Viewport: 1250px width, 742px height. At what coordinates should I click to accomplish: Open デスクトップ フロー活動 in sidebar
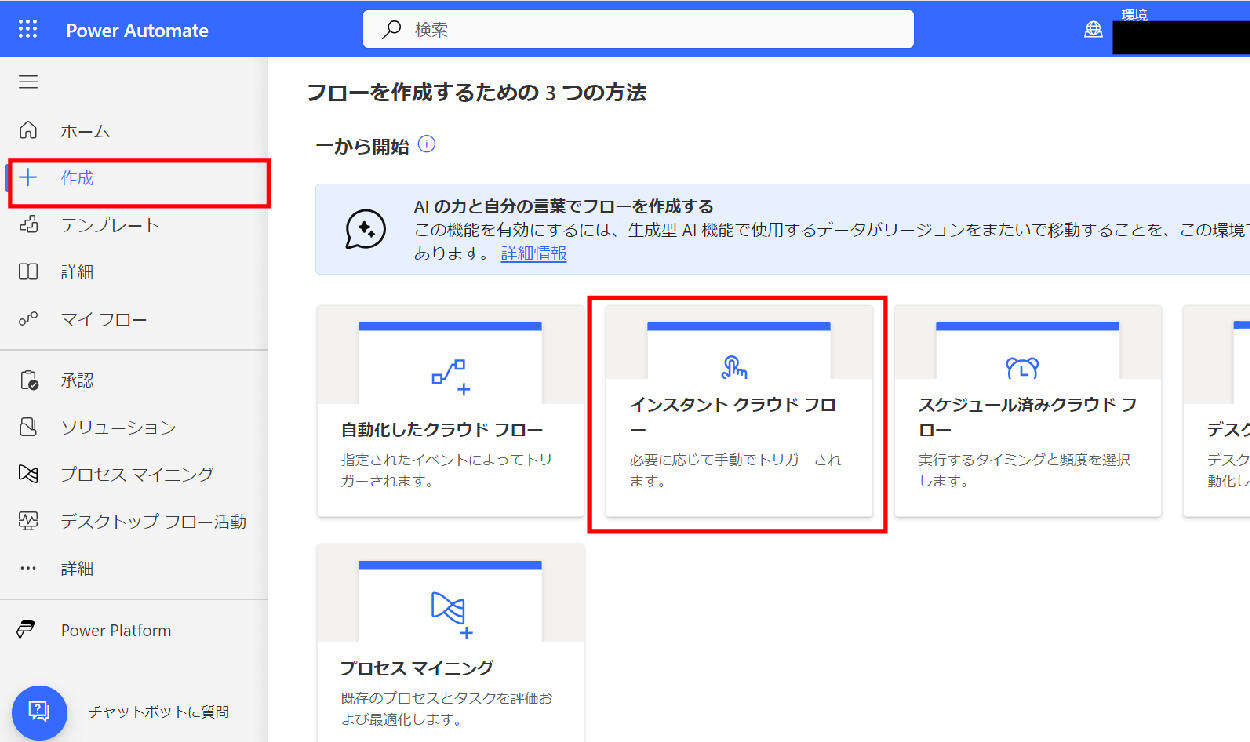152,521
